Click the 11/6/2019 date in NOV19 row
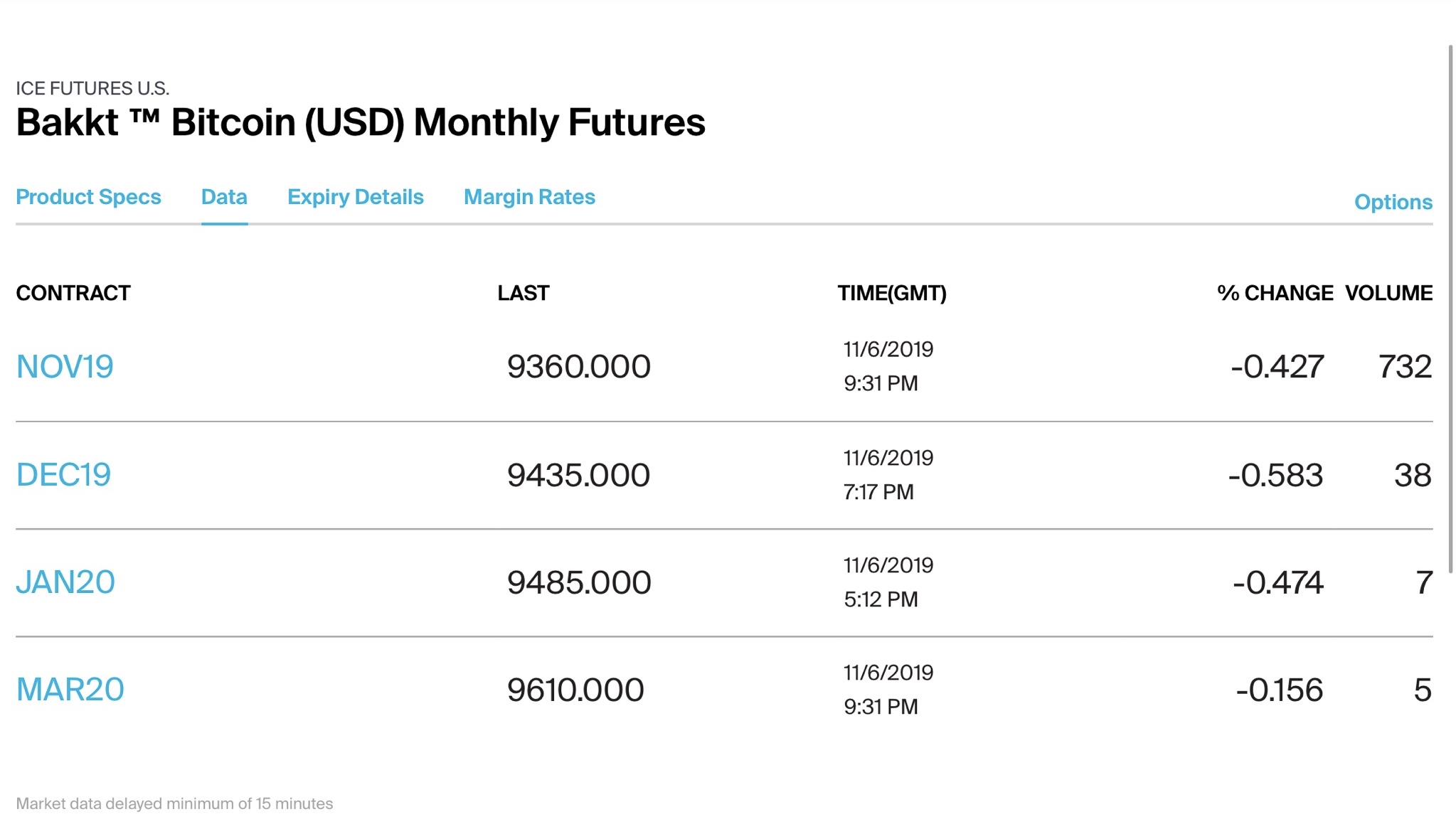 pos(888,349)
